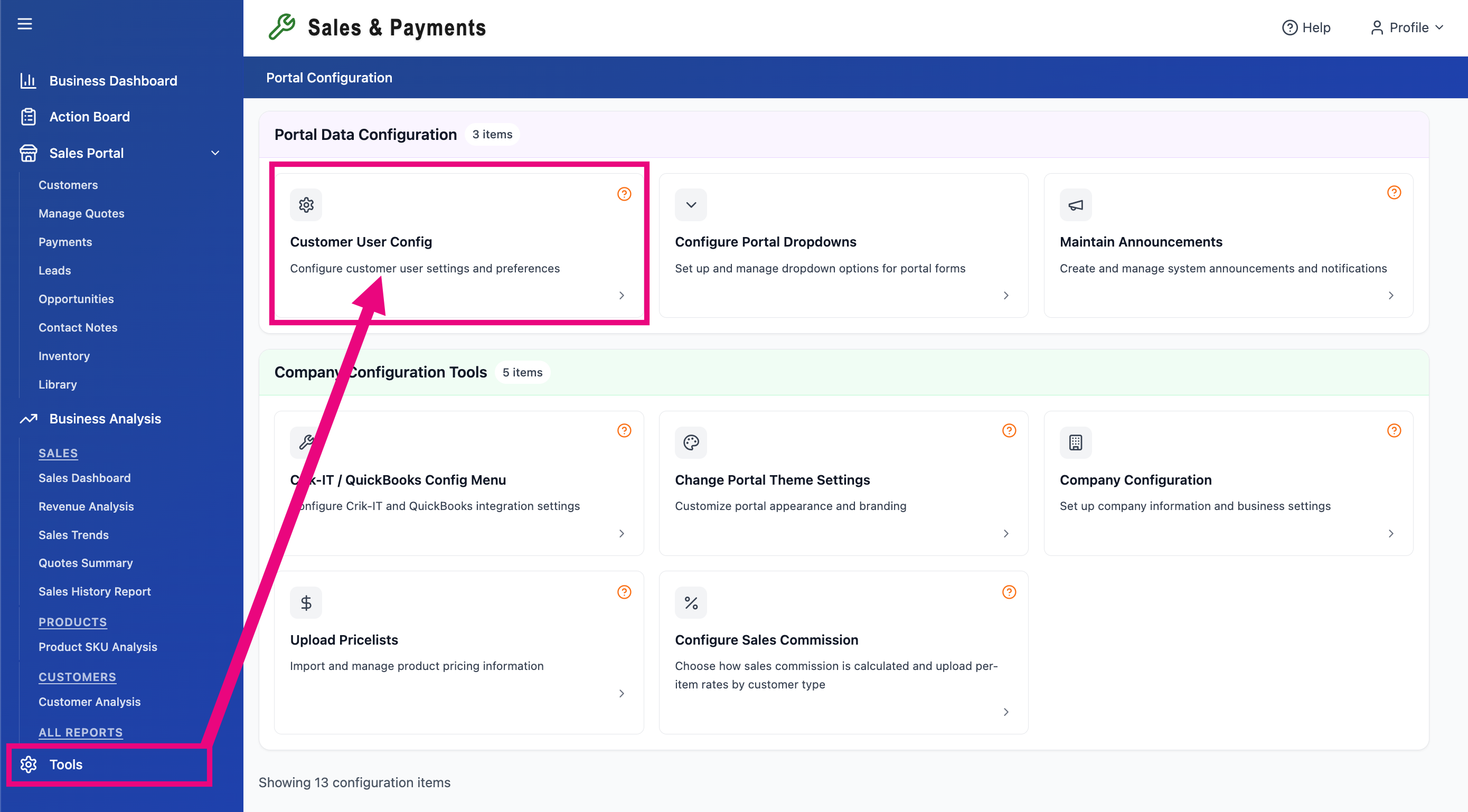Click the PRODUCTS section heading link
This screenshot has height=812, width=1468.
click(72, 622)
